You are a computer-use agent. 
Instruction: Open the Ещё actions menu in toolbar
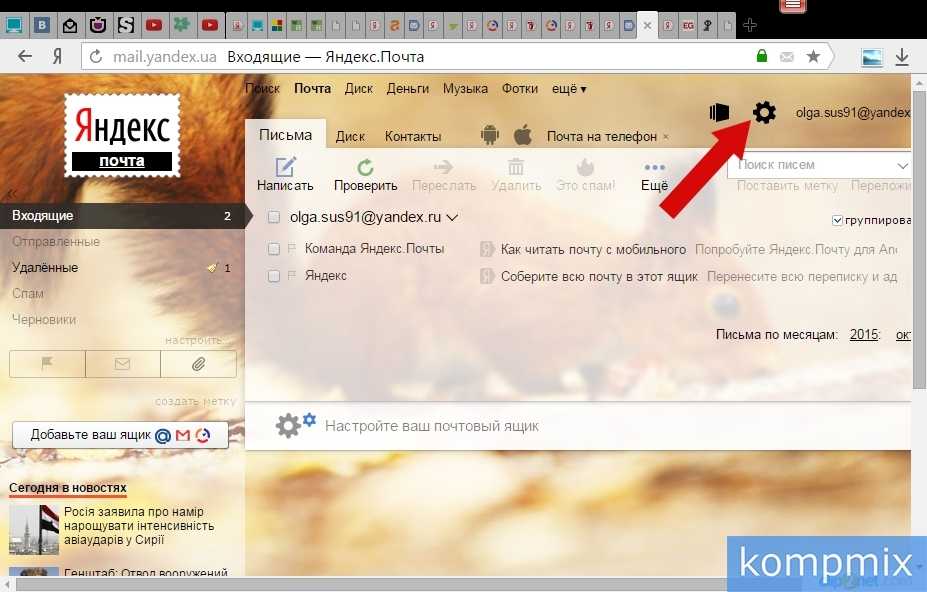click(654, 175)
